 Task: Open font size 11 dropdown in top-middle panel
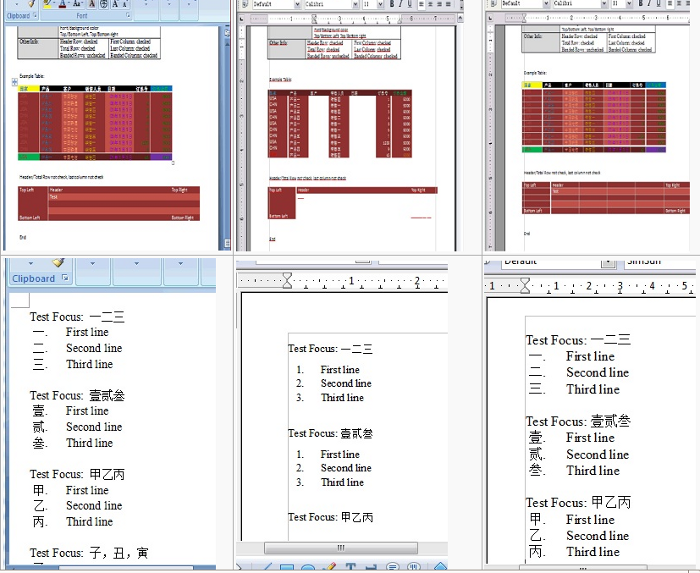click(380, 4)
